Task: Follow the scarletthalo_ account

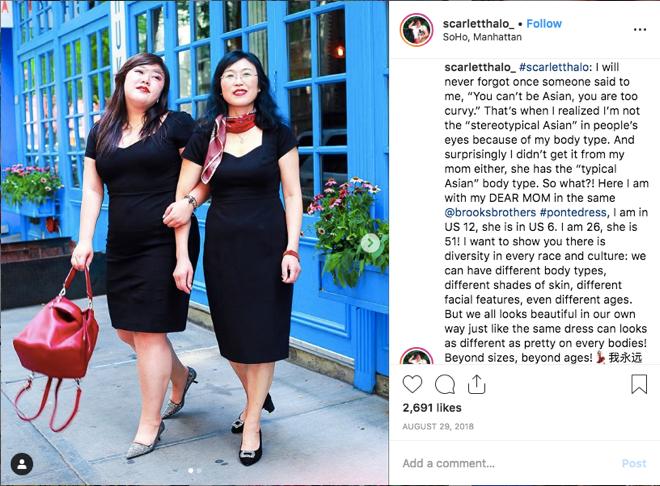Action: [544, 24]
